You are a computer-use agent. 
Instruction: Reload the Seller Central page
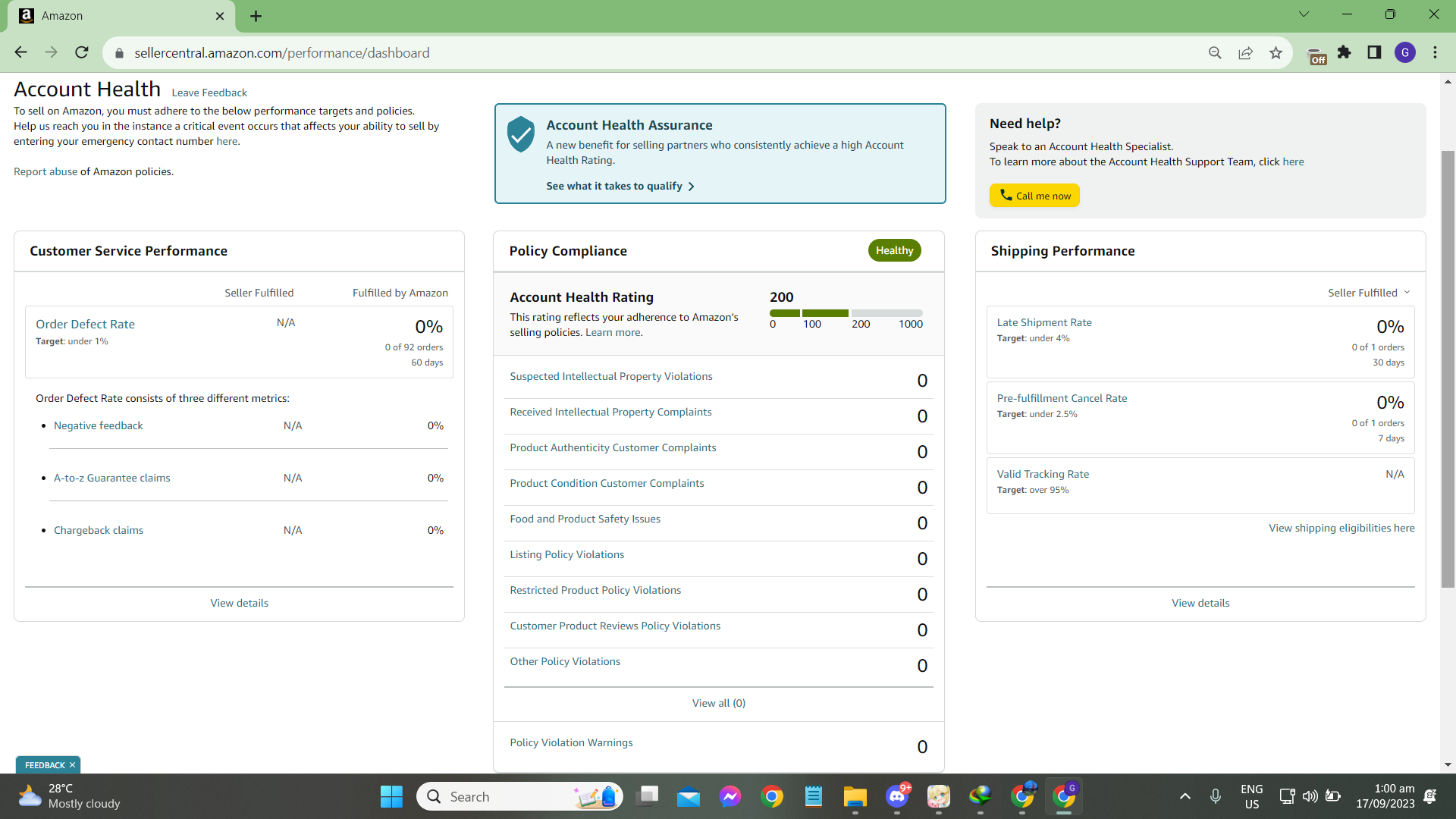[x=82, y=52]
